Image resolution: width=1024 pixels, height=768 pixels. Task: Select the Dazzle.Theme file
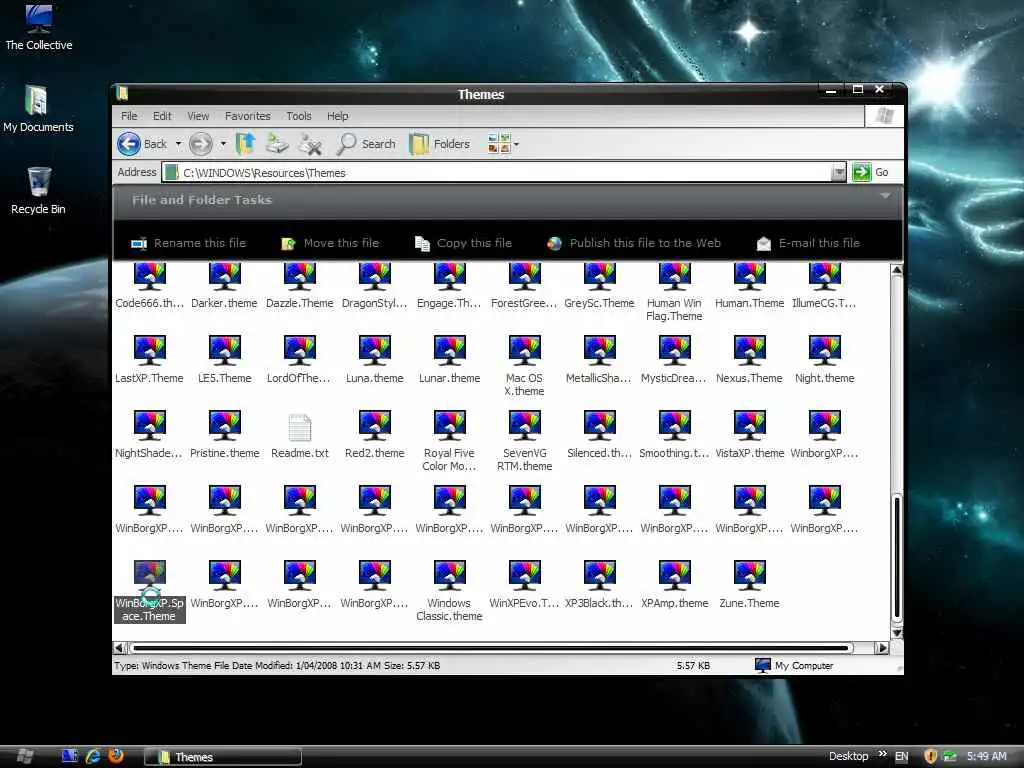tap(300, 285)
